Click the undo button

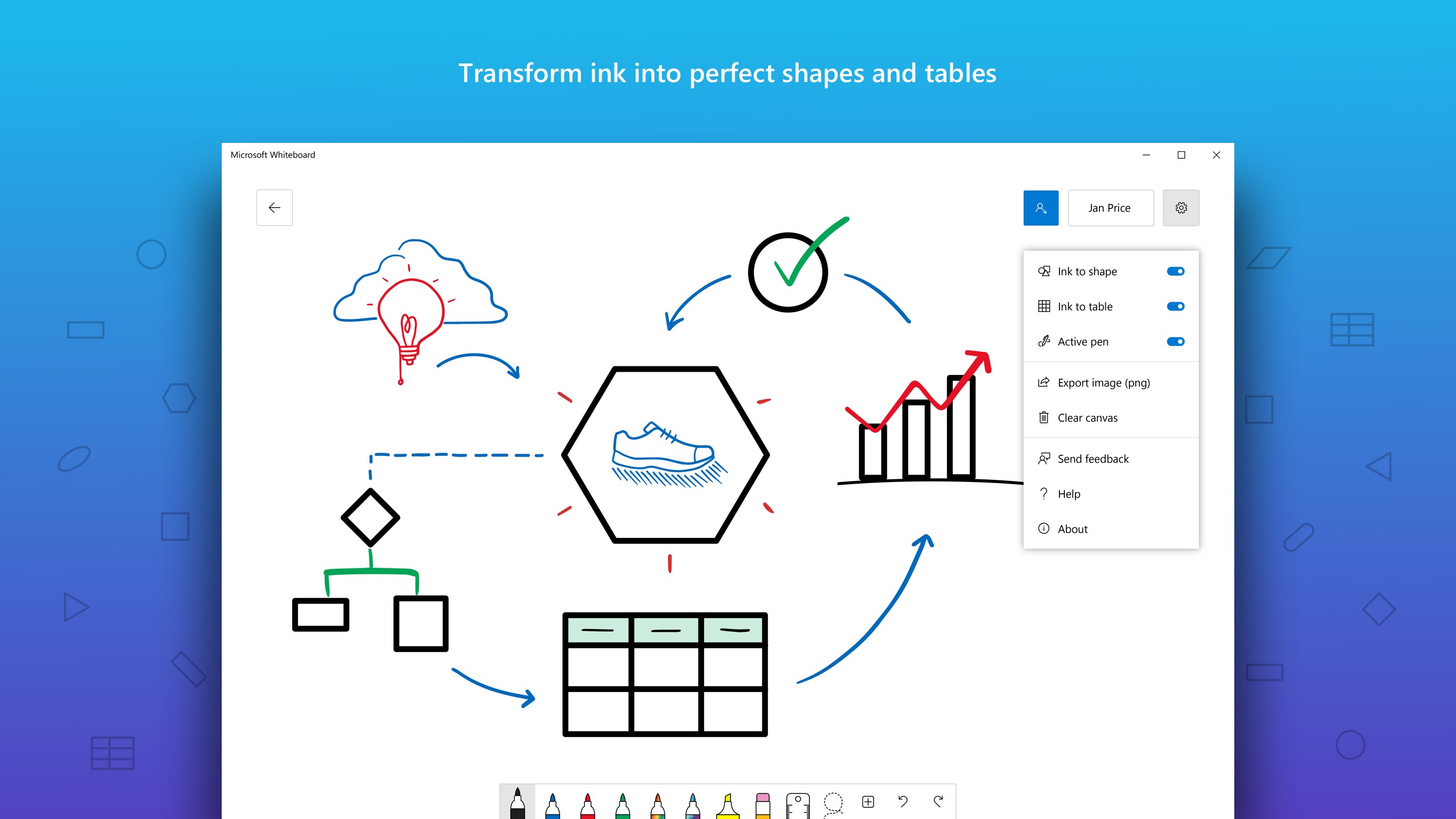902,802
